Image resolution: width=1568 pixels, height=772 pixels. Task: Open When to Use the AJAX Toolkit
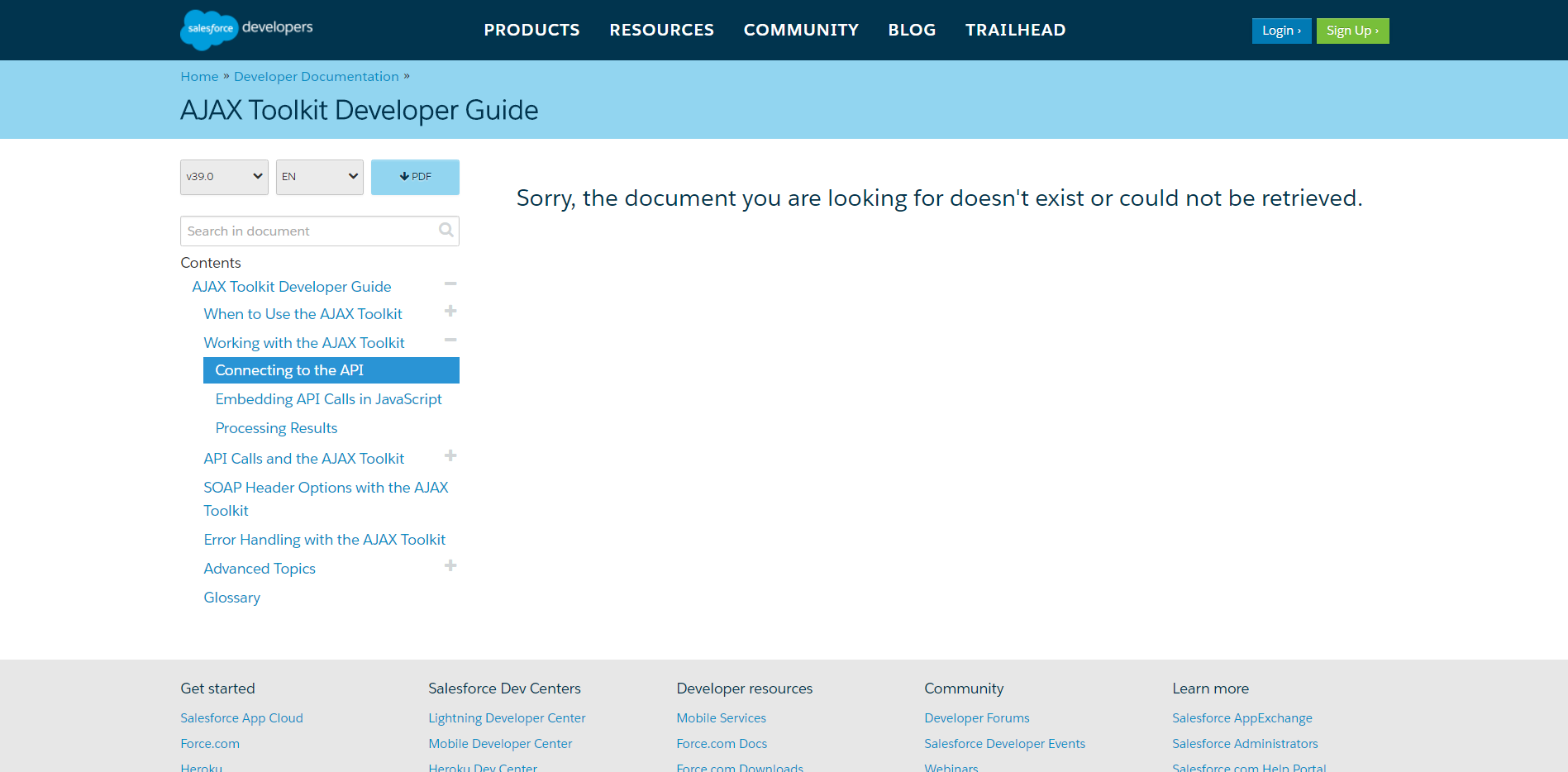point(303,314)
